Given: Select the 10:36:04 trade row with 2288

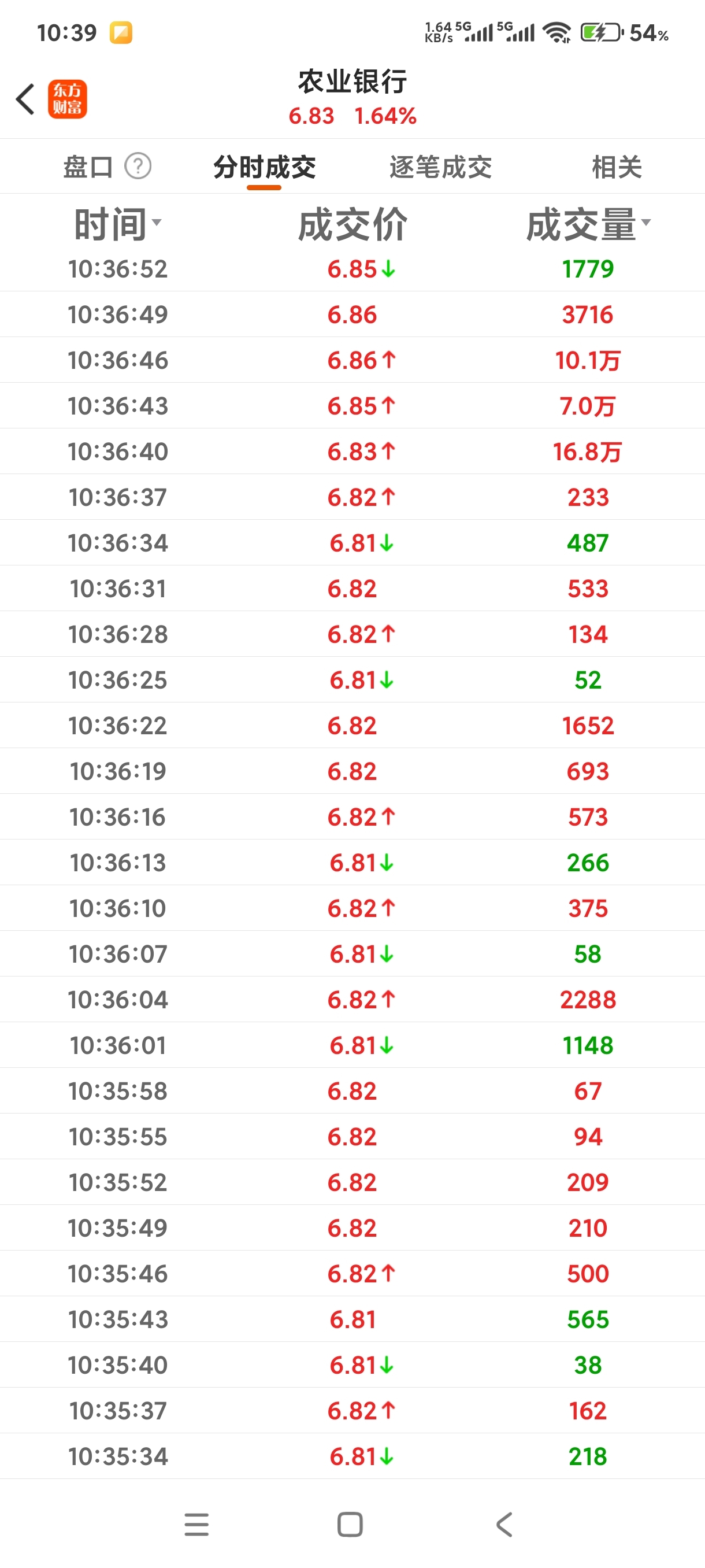Looking at the screenshot, I should click(x=352, y=999).
